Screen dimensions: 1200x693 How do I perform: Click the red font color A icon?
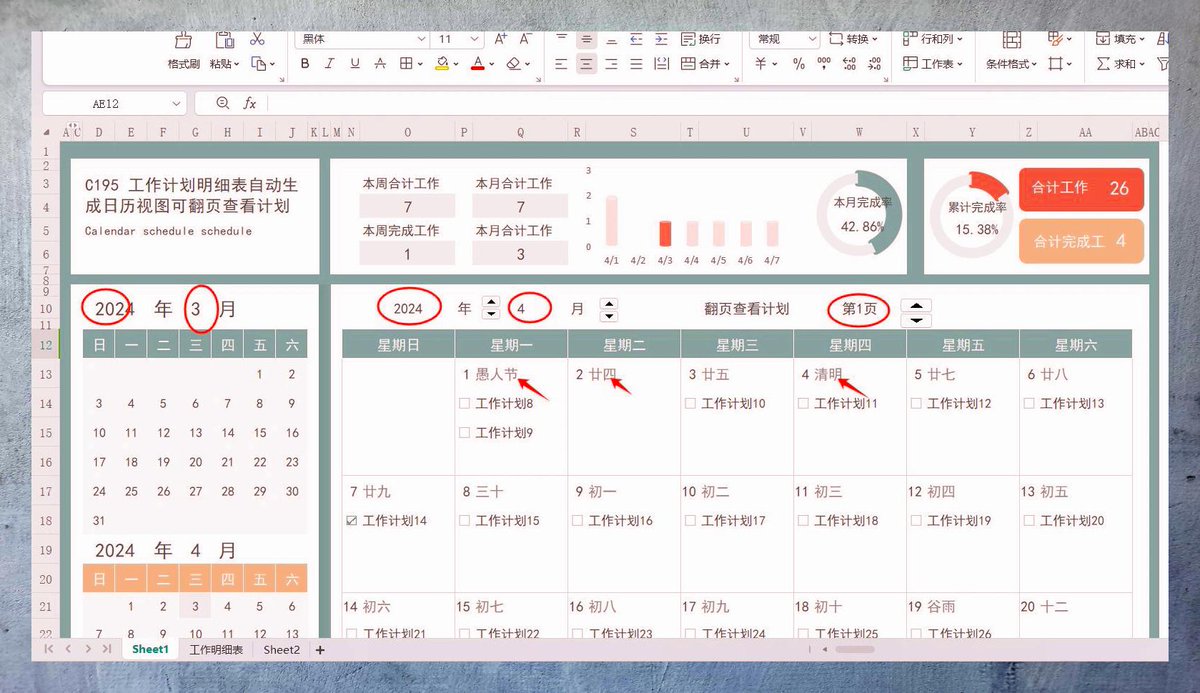477,63
